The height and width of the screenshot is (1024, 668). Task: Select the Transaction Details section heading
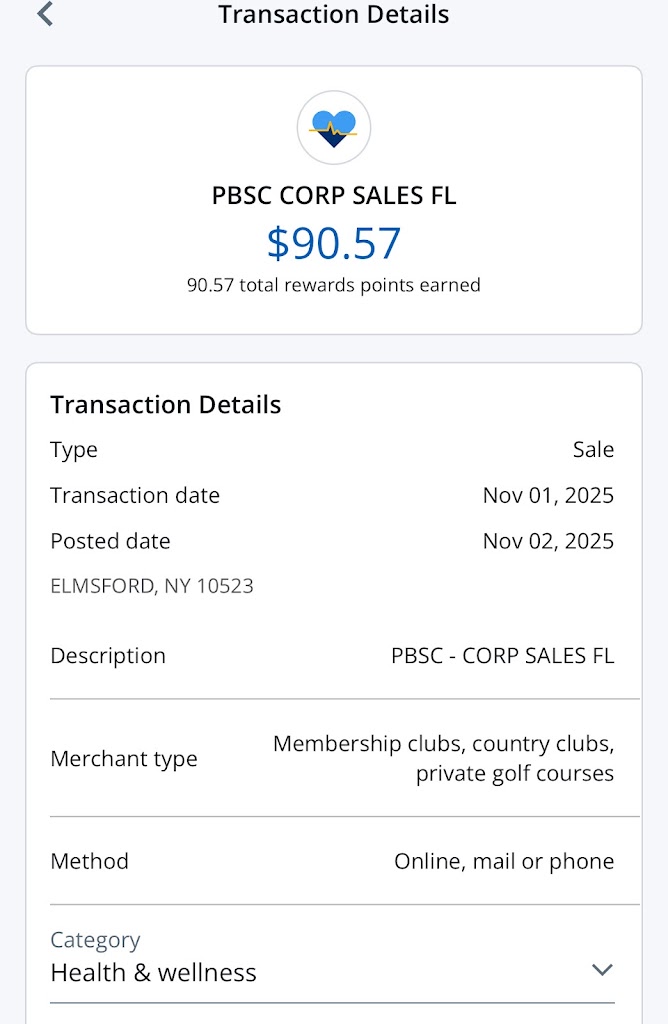pos(166,404)
